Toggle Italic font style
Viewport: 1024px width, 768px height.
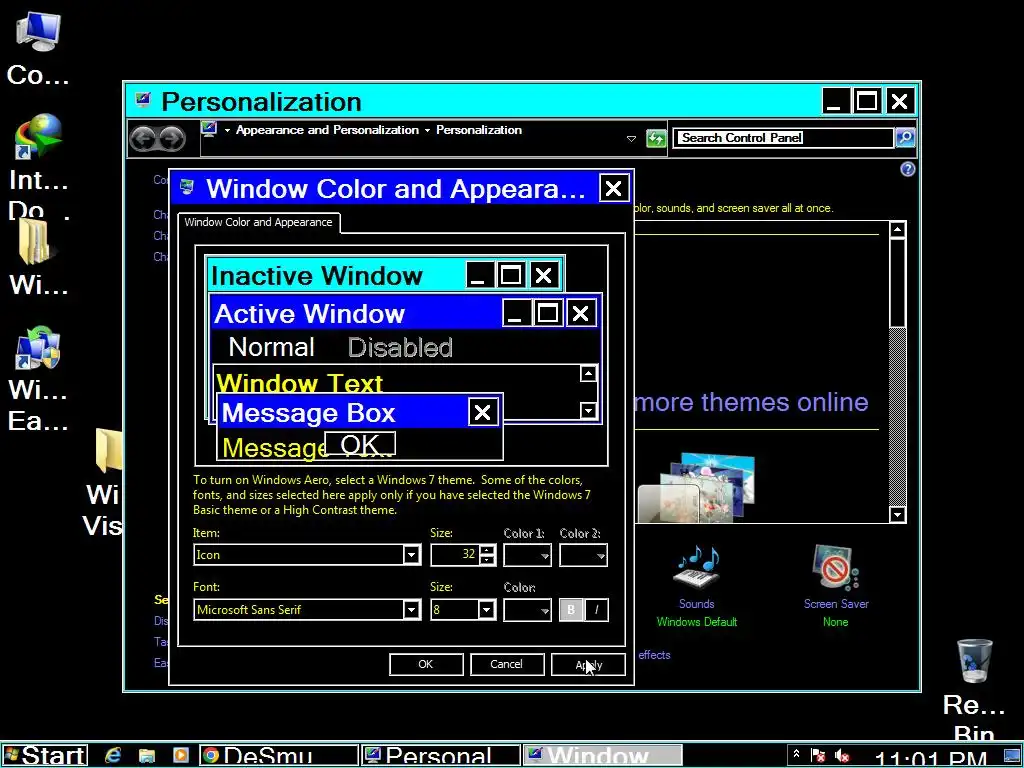click(x=596, y=610)
